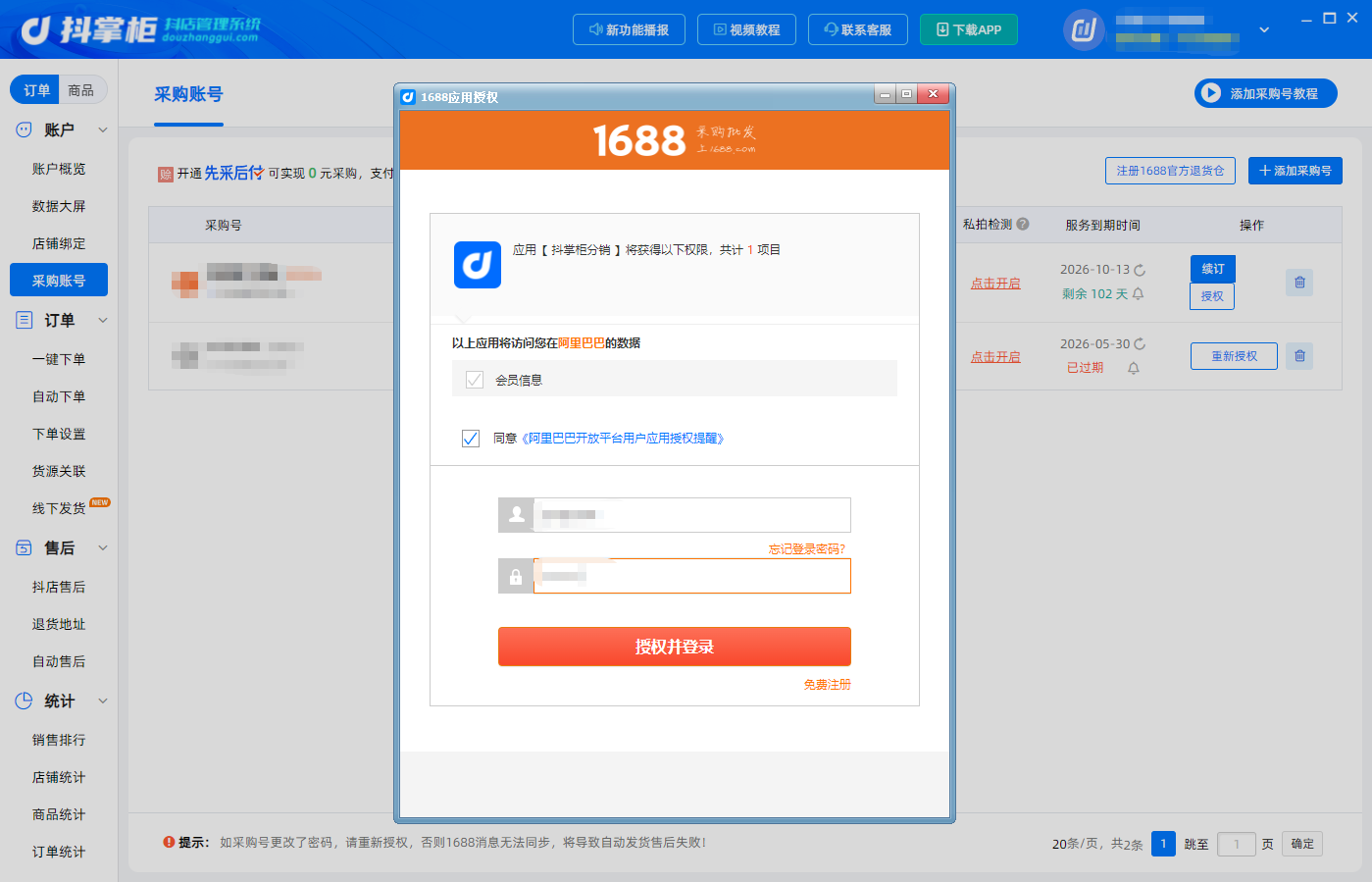
Task: Click 确定 pagination button
Action: [x=1302, y=844]
